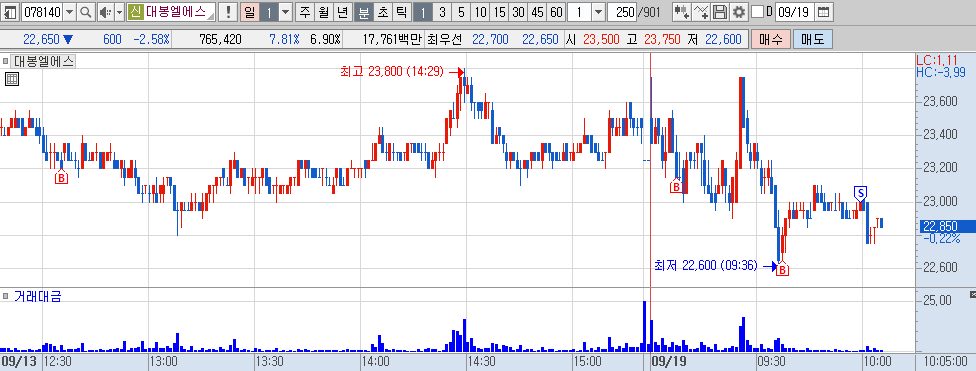Open the calendar date picker icon
The image size is (976, 371).
pyautogui.click(x=823, y=11)
